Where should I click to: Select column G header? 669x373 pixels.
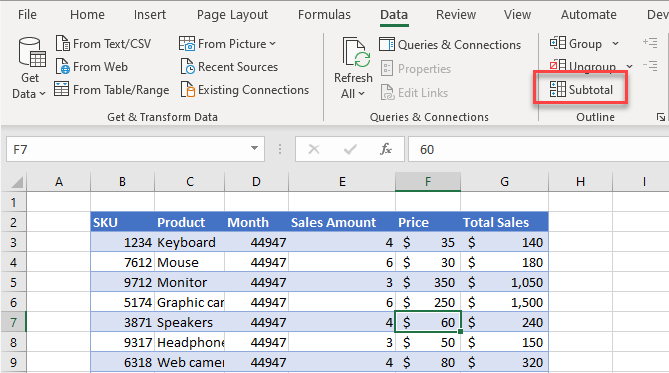click(504, 182)
